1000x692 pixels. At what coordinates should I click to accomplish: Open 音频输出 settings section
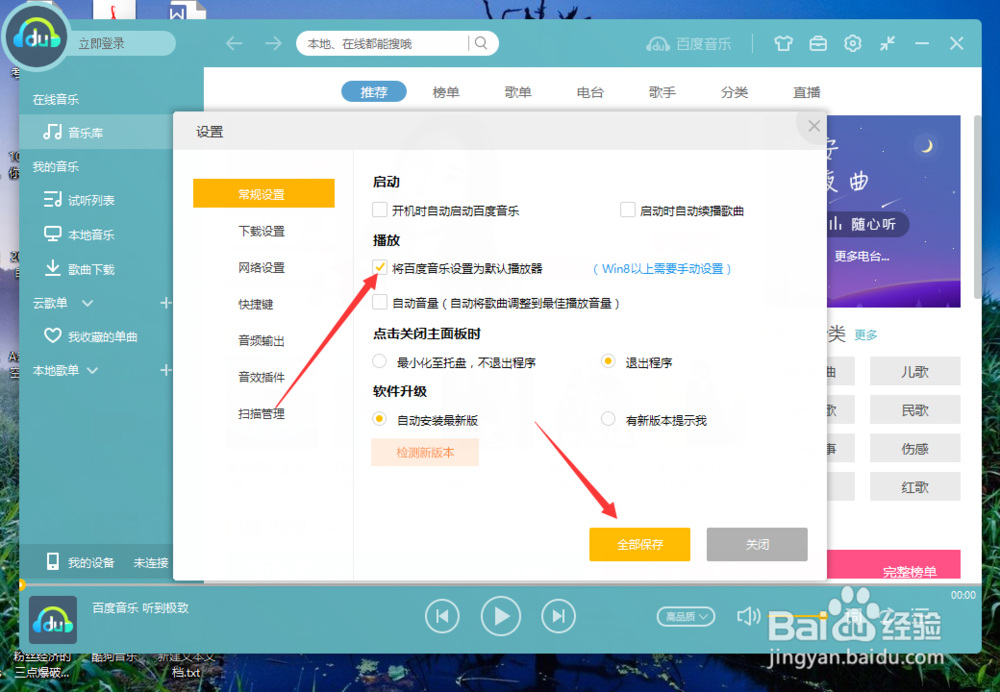pyautogui.click(x=261, y=341)
